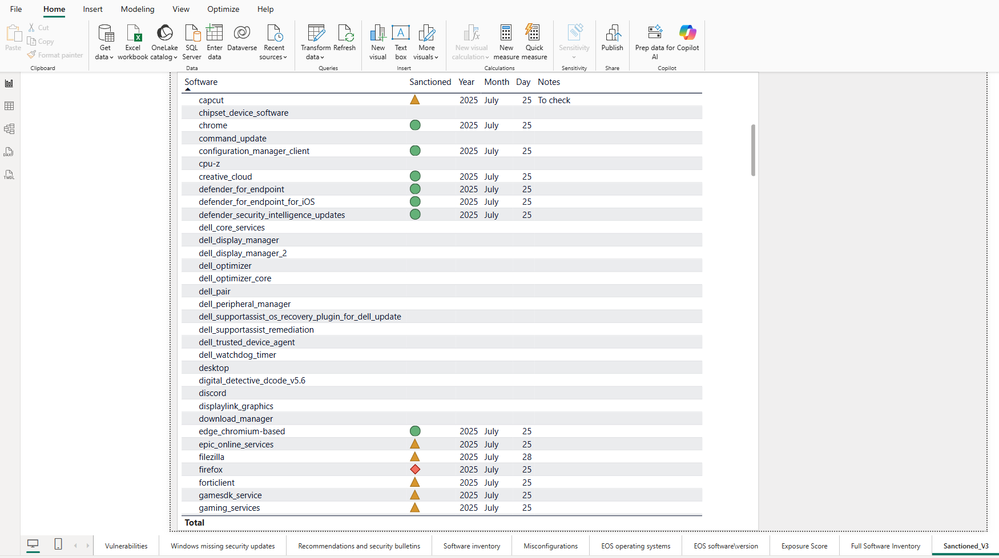The image size is (999, 558).
Task: Open Recent sources list
Action: (274, 42)
